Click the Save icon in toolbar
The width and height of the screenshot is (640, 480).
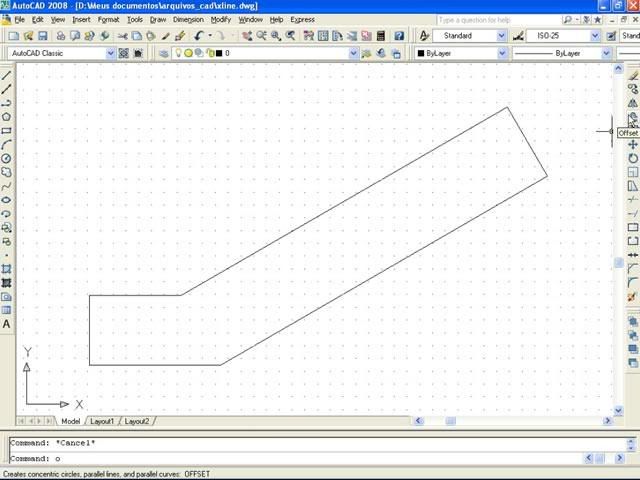pyautogui.click(x=42, y=36)
